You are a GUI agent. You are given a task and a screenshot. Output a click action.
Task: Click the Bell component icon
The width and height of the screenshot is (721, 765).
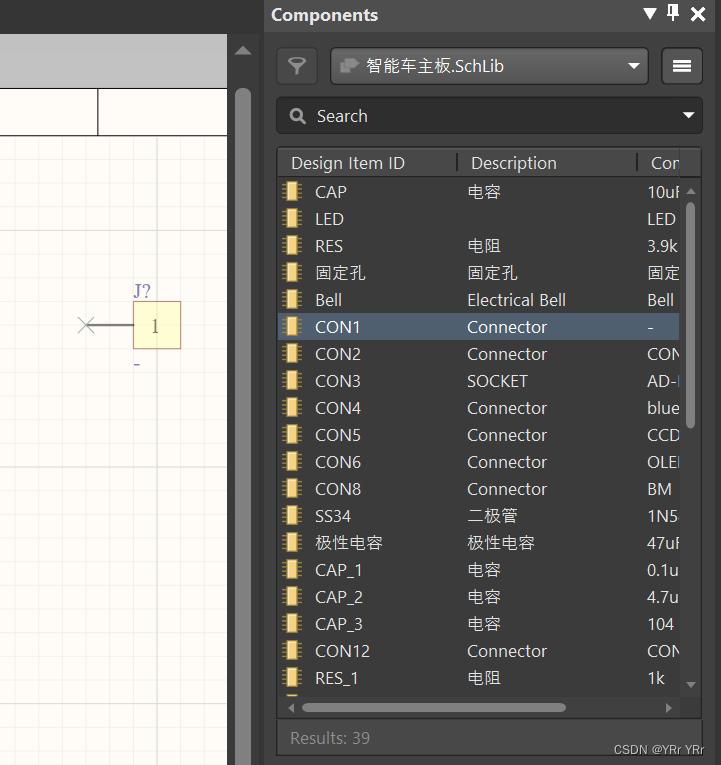click(292, 300)
